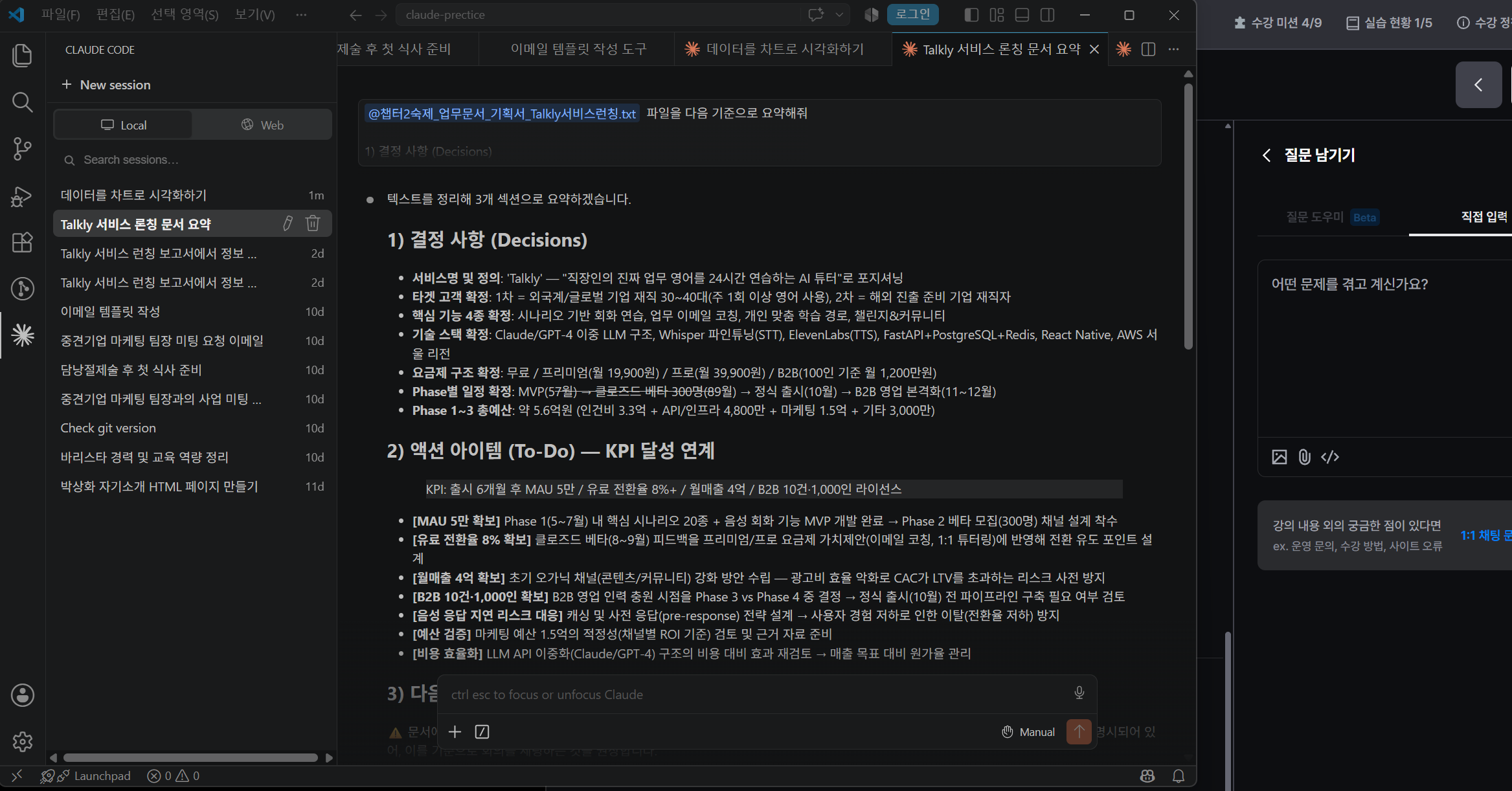Viewport: 1512px width, 791px height.
Task: Send the message with the arrow button
Action: 1079,731
